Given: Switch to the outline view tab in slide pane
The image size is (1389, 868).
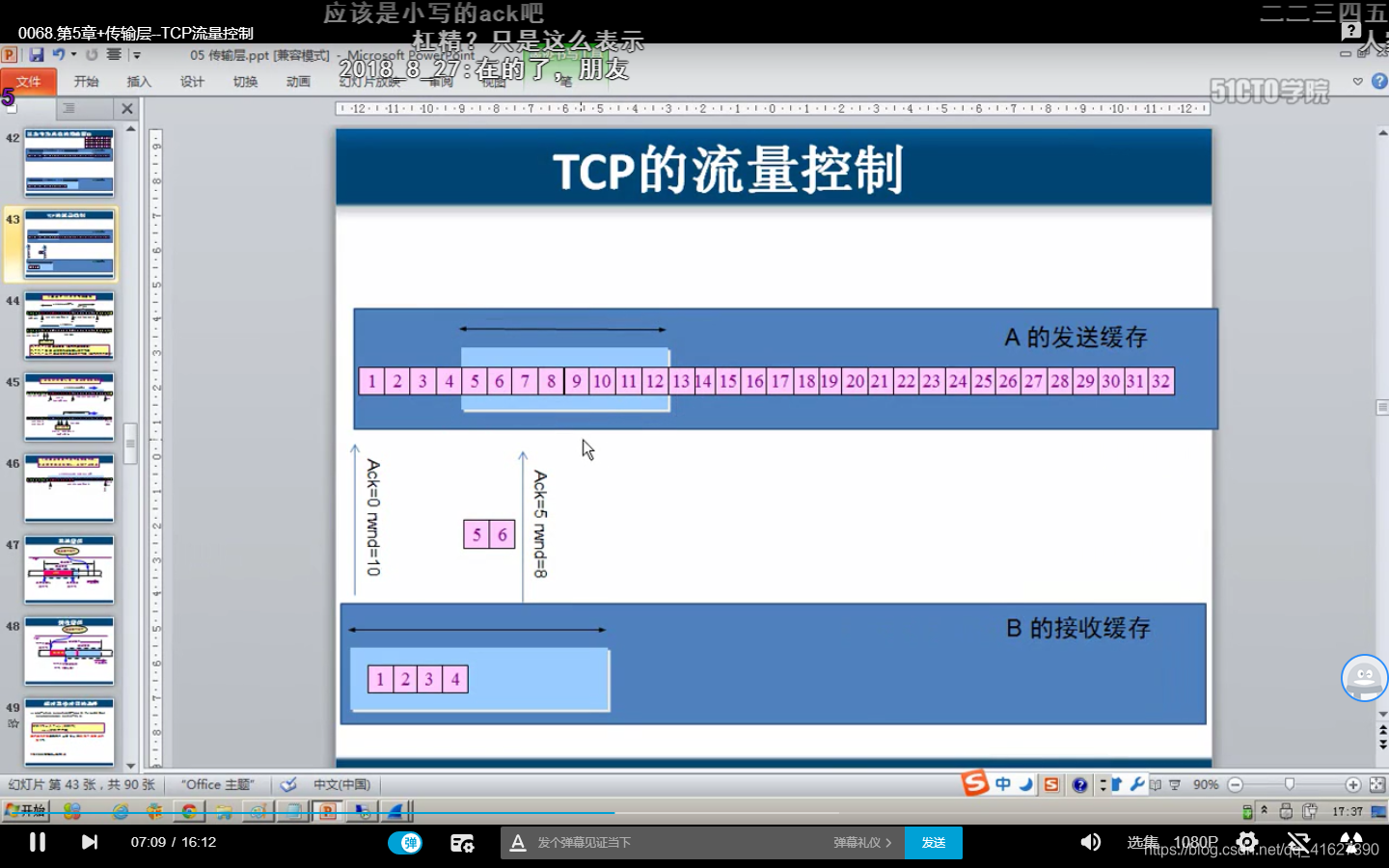Looking at the screenshot, I should pyautogui.click(x=68, y=109).
